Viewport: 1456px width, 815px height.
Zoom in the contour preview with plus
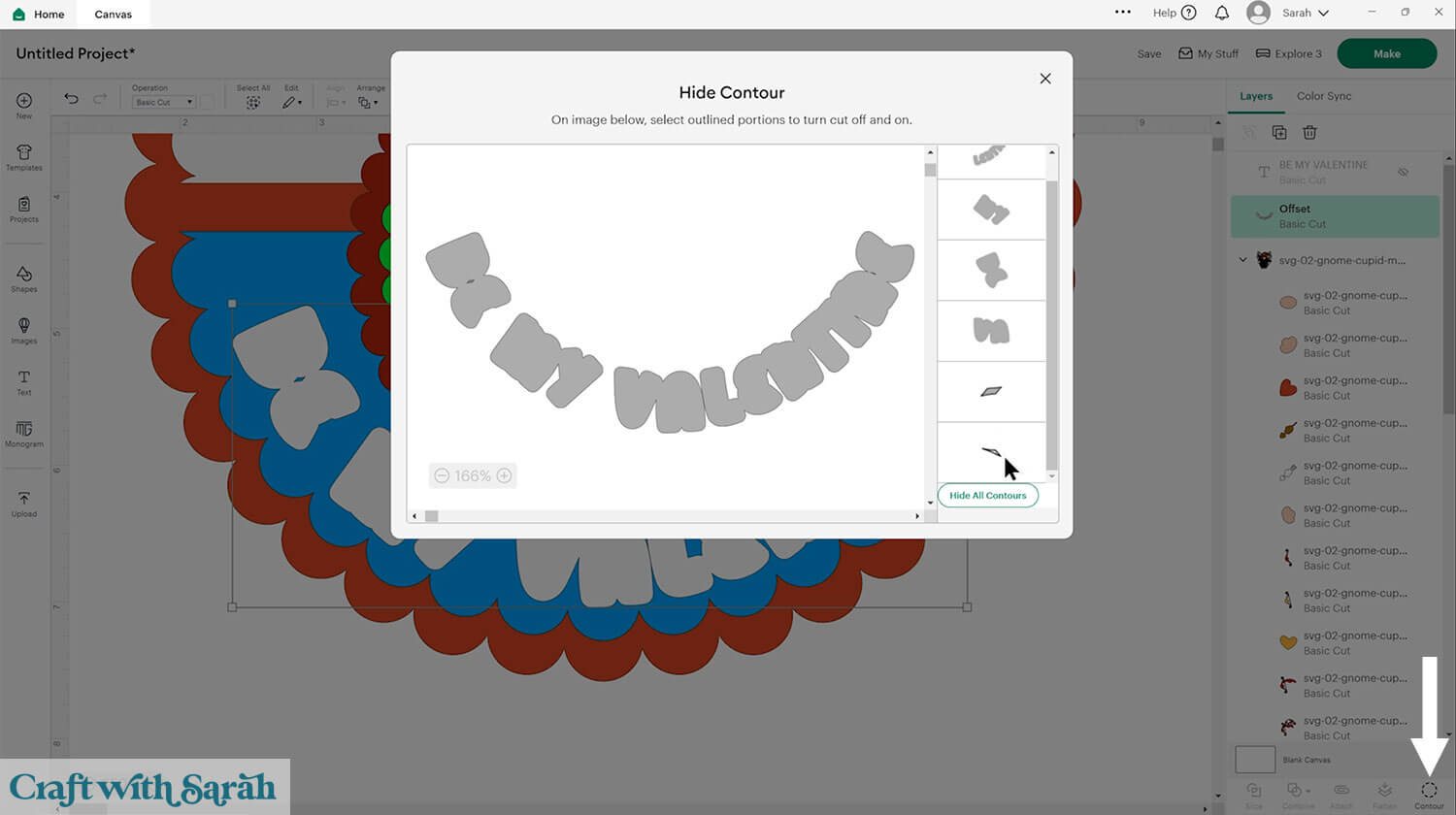[504, 475]
